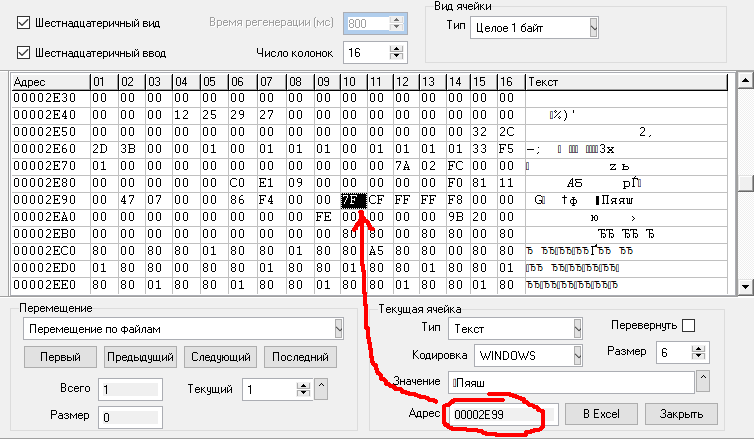This screenshot has height=439, width=754.
Task: Click the text cell of row 00002E90
Action: pos(626,200)
